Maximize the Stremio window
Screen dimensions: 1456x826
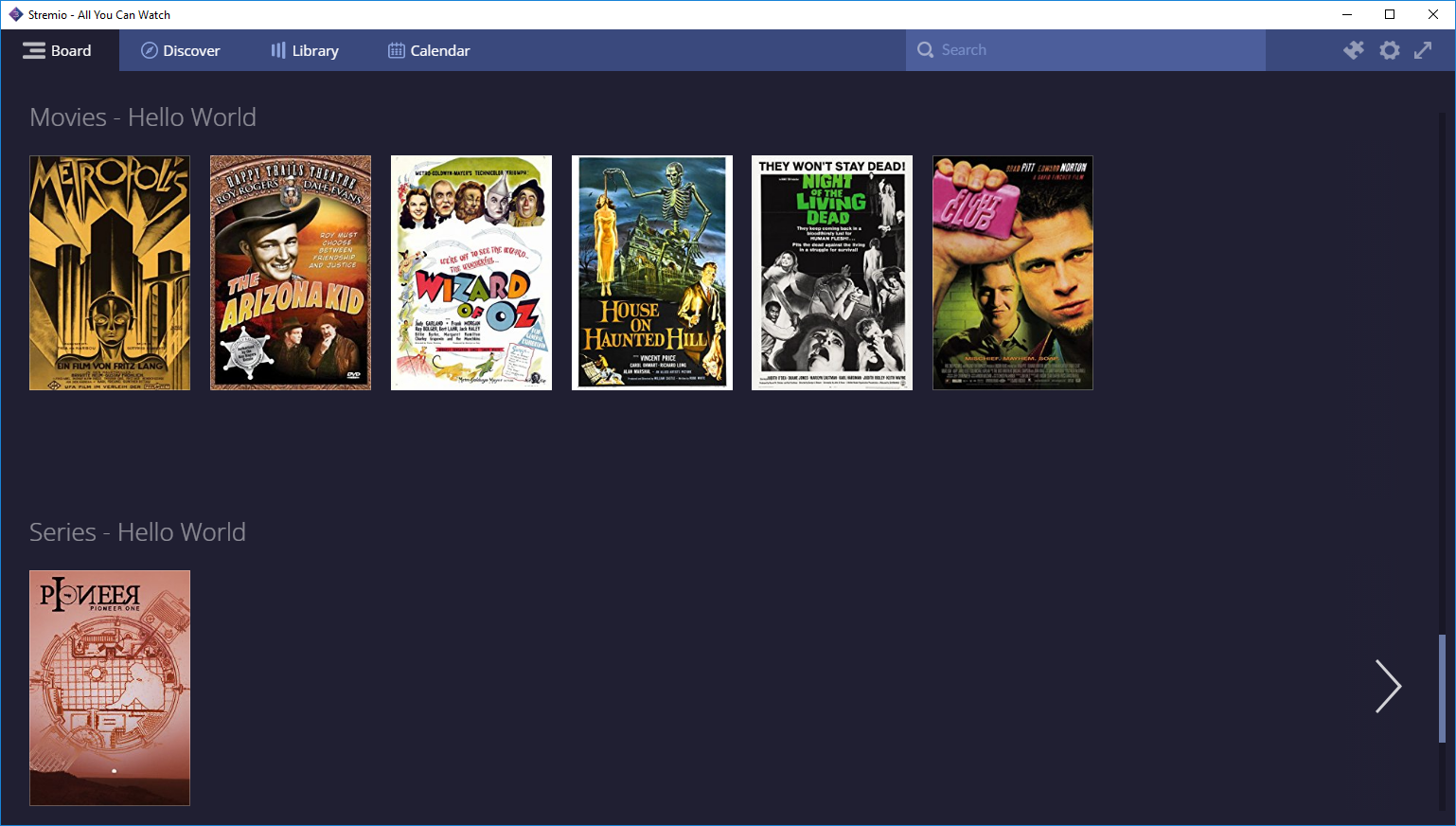pos(1390,14)
